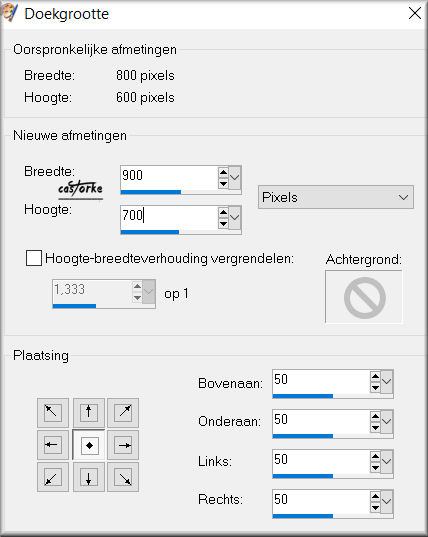
Task: Increase Breedte with the up stepper
Action: pyautogui.click(x=223, y=172)
